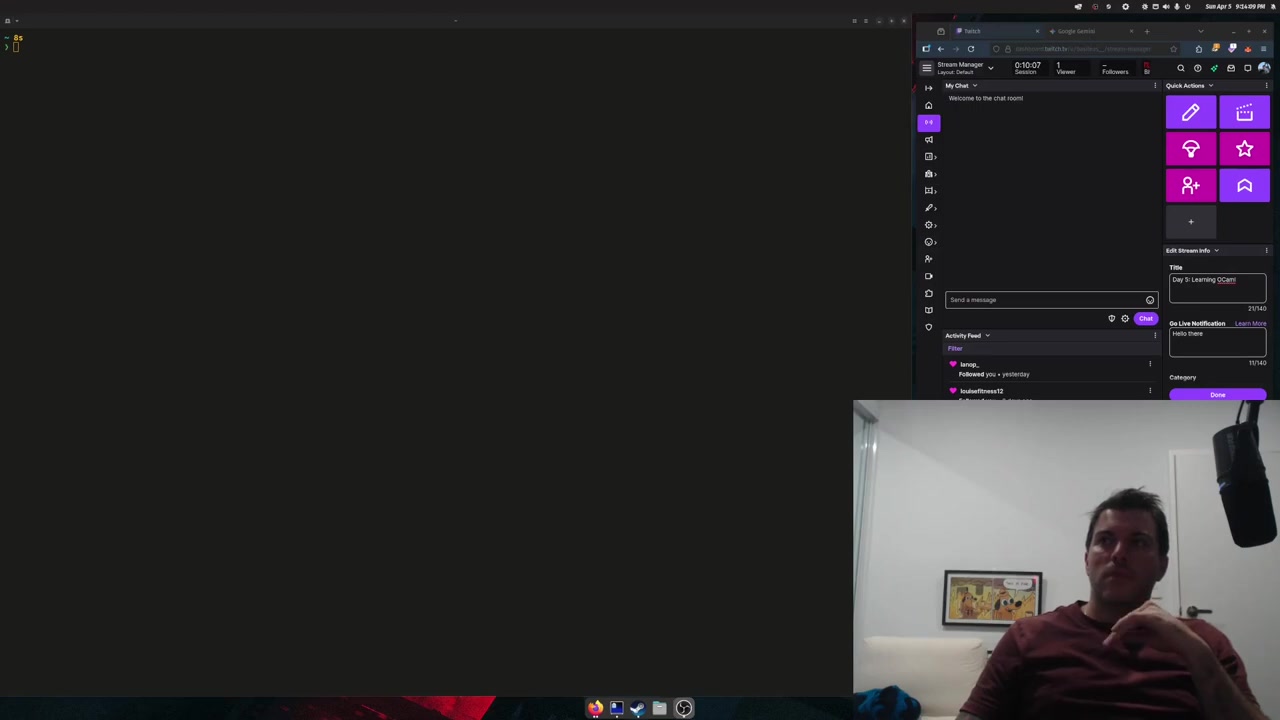Expand the Quick Actions panel dropdown
The width and height of the screenshot is (1280, 720).
1211,86
